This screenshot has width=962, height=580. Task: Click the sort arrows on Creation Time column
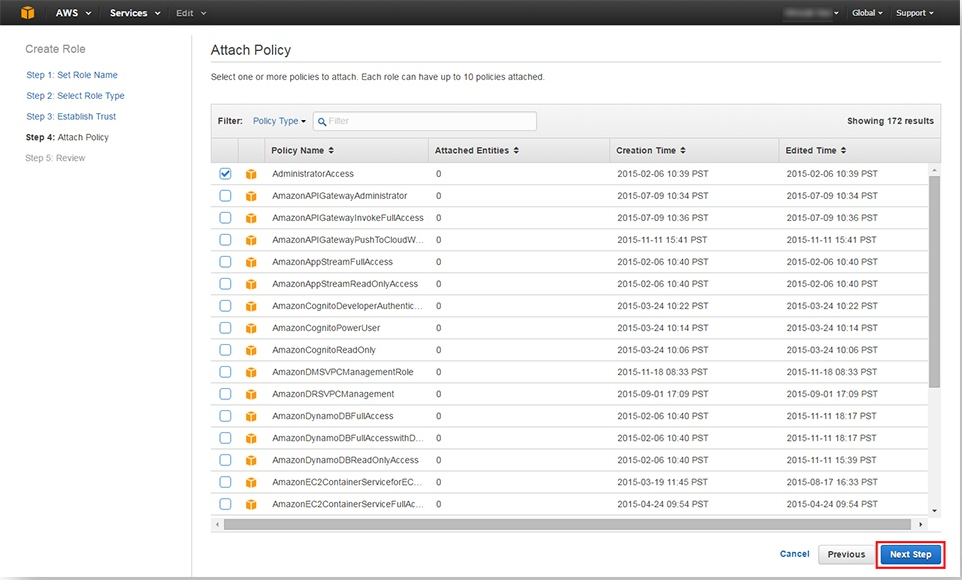684,151
